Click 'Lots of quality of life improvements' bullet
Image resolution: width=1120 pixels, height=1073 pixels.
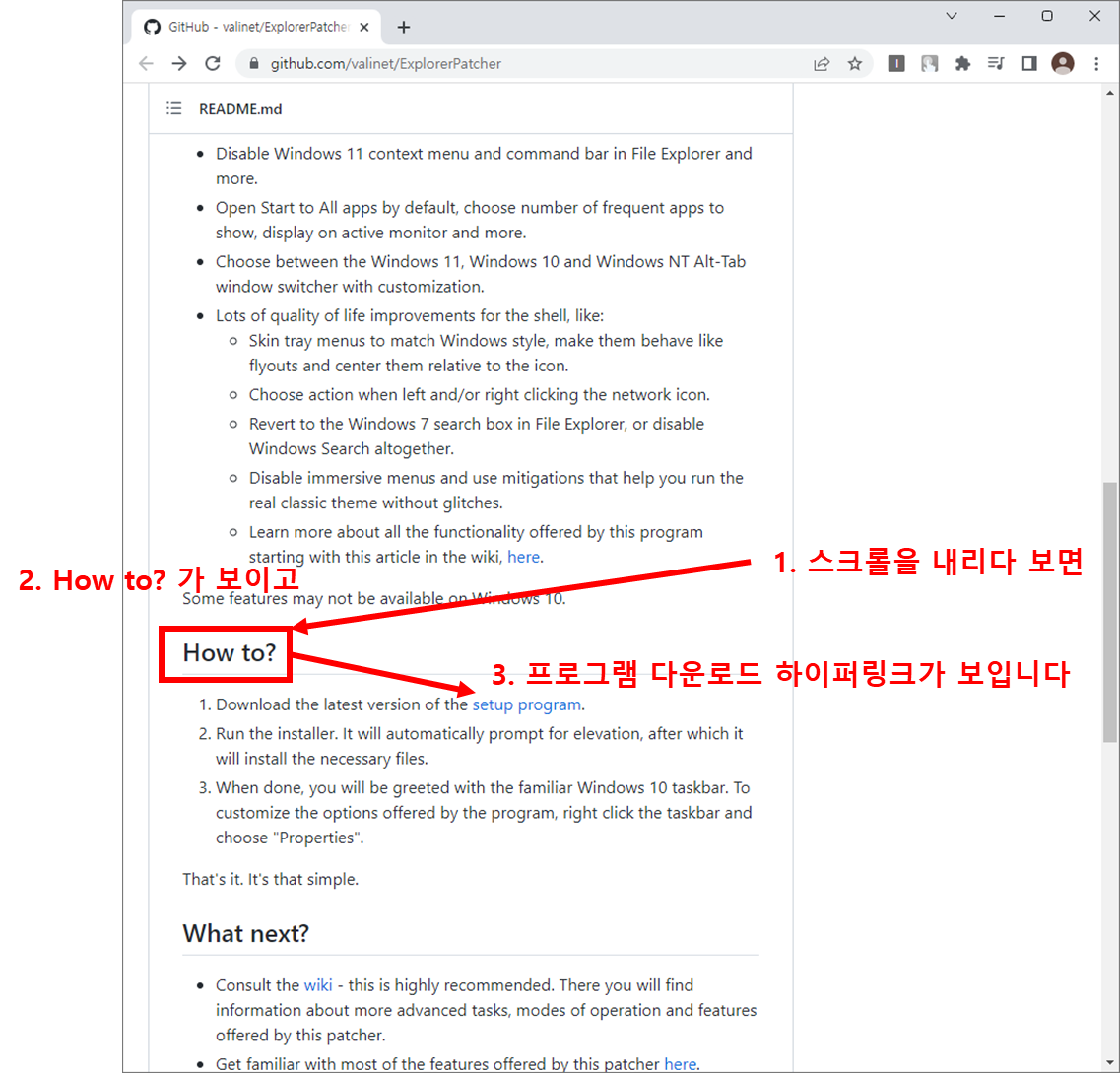409,315
